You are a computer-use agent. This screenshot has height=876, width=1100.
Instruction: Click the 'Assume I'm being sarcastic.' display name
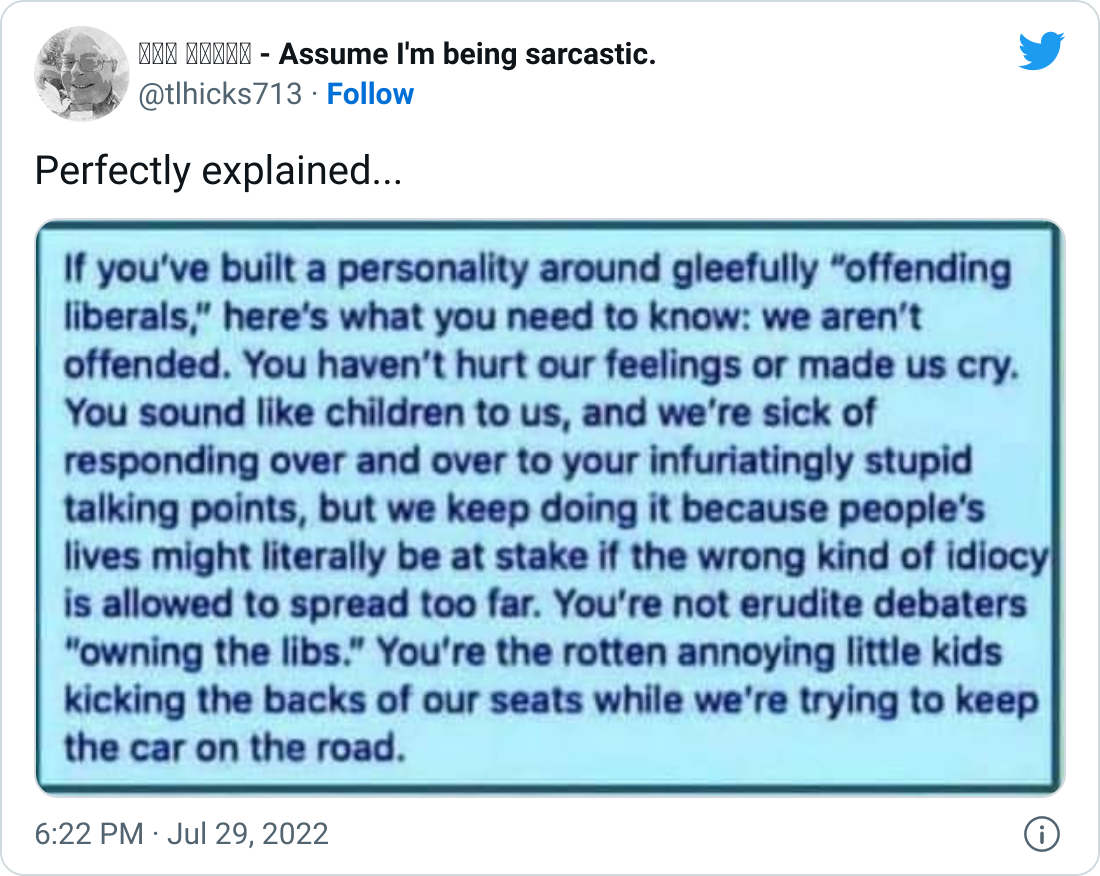pos(467,54)
